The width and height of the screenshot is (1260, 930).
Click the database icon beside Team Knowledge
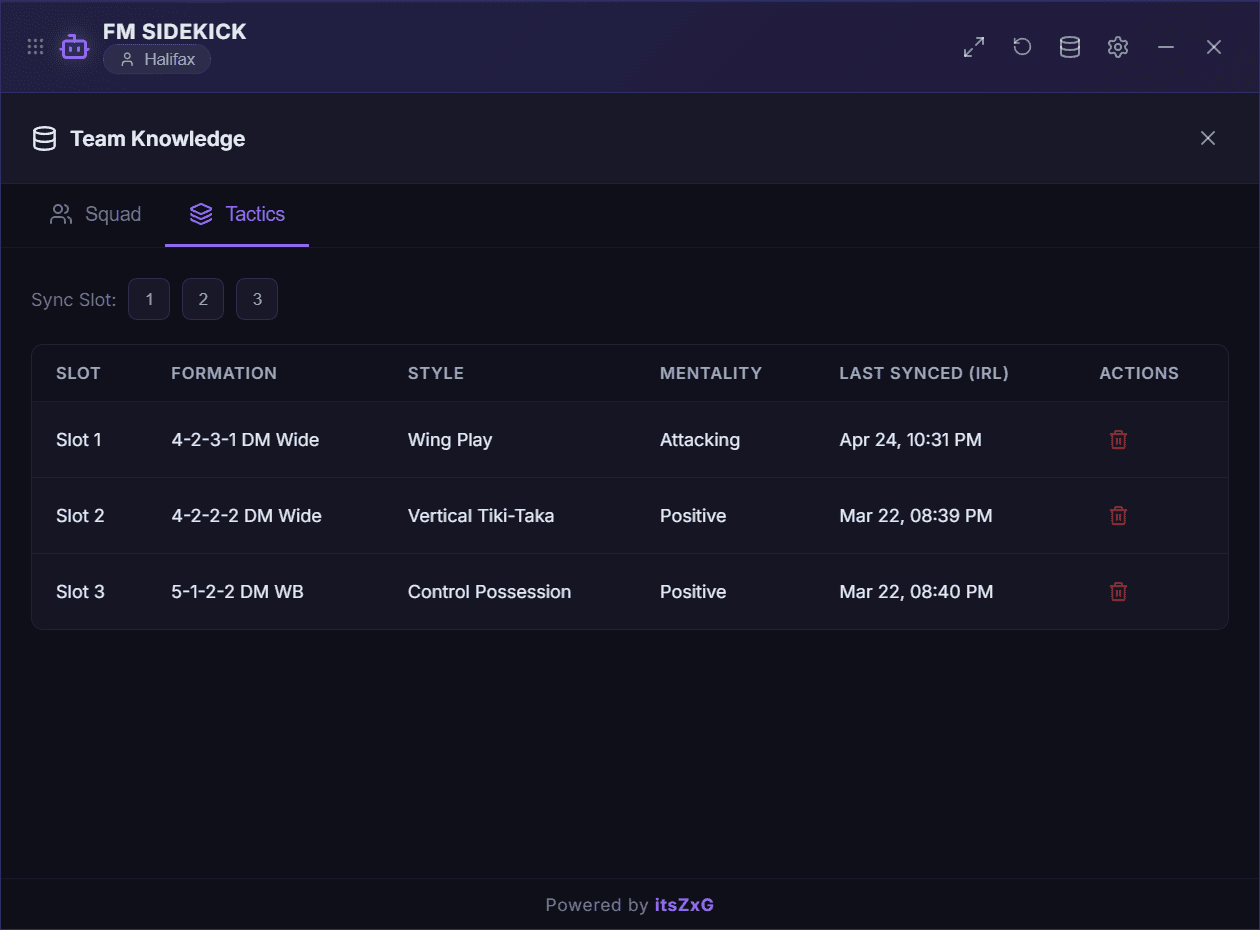(x=44, y=138)
